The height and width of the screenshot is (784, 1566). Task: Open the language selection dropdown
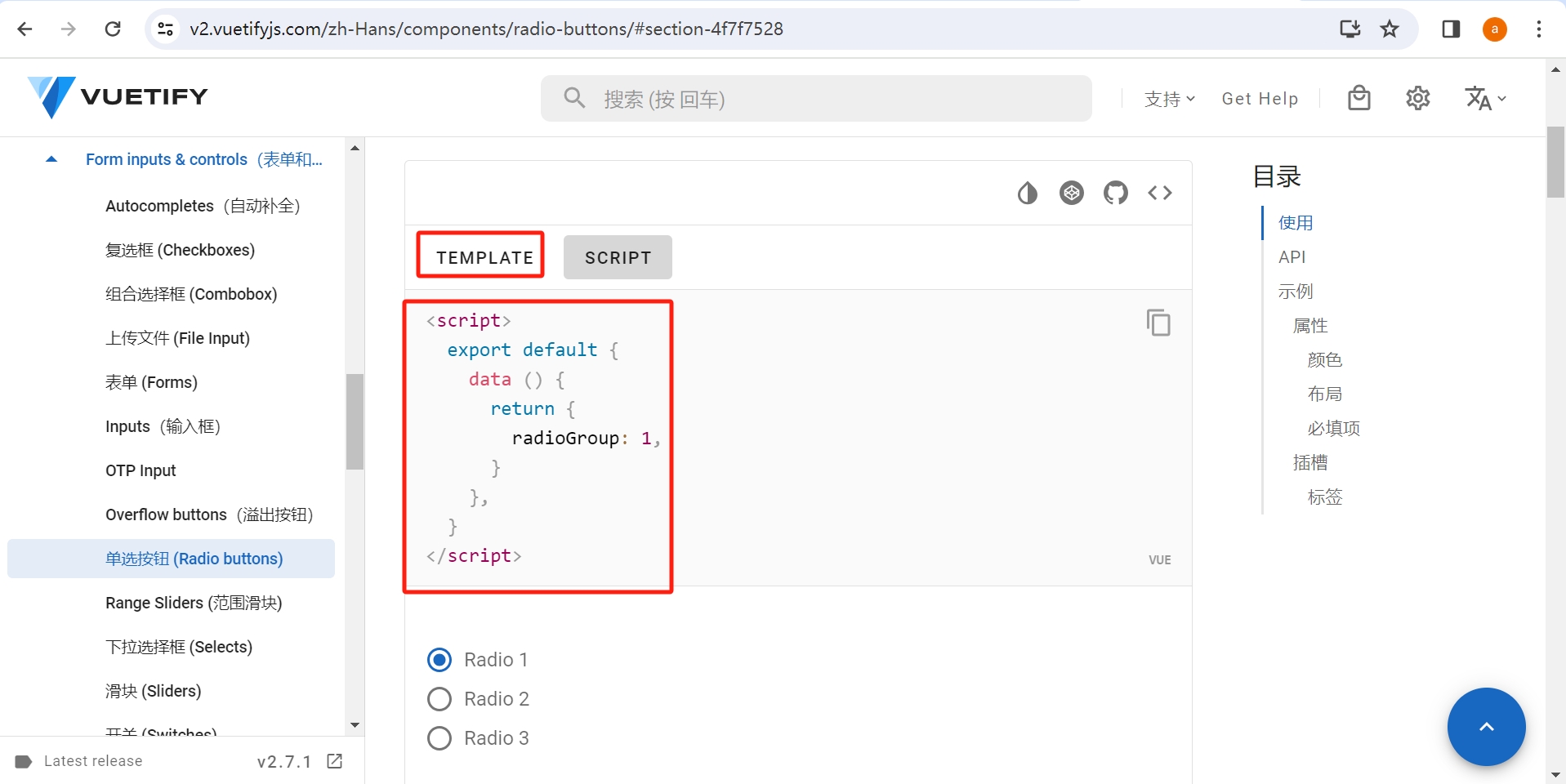pos(1484,98)
